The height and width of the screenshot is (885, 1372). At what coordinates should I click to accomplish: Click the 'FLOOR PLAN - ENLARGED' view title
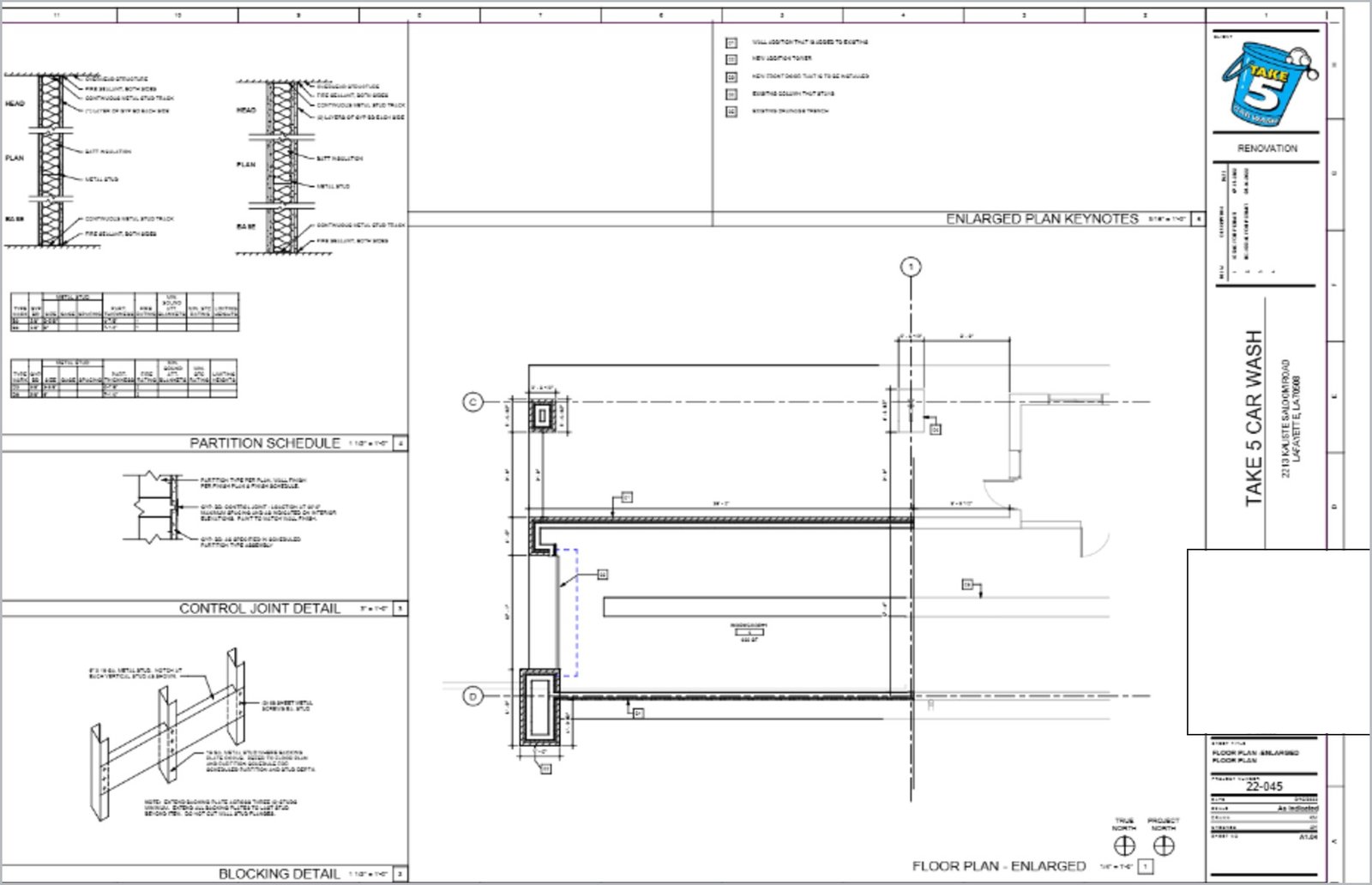999,867
